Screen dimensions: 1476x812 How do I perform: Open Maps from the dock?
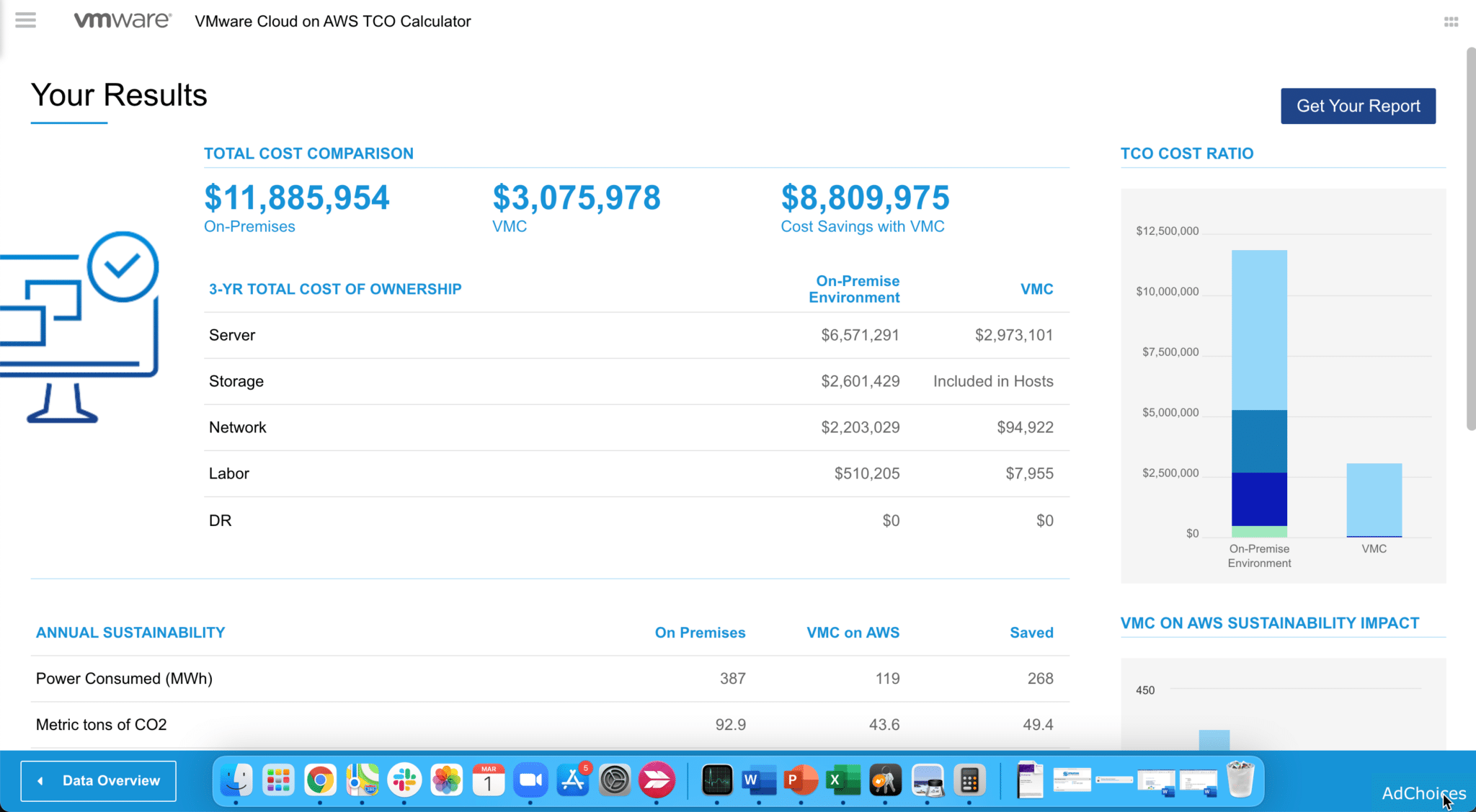(x=363, y=780)
